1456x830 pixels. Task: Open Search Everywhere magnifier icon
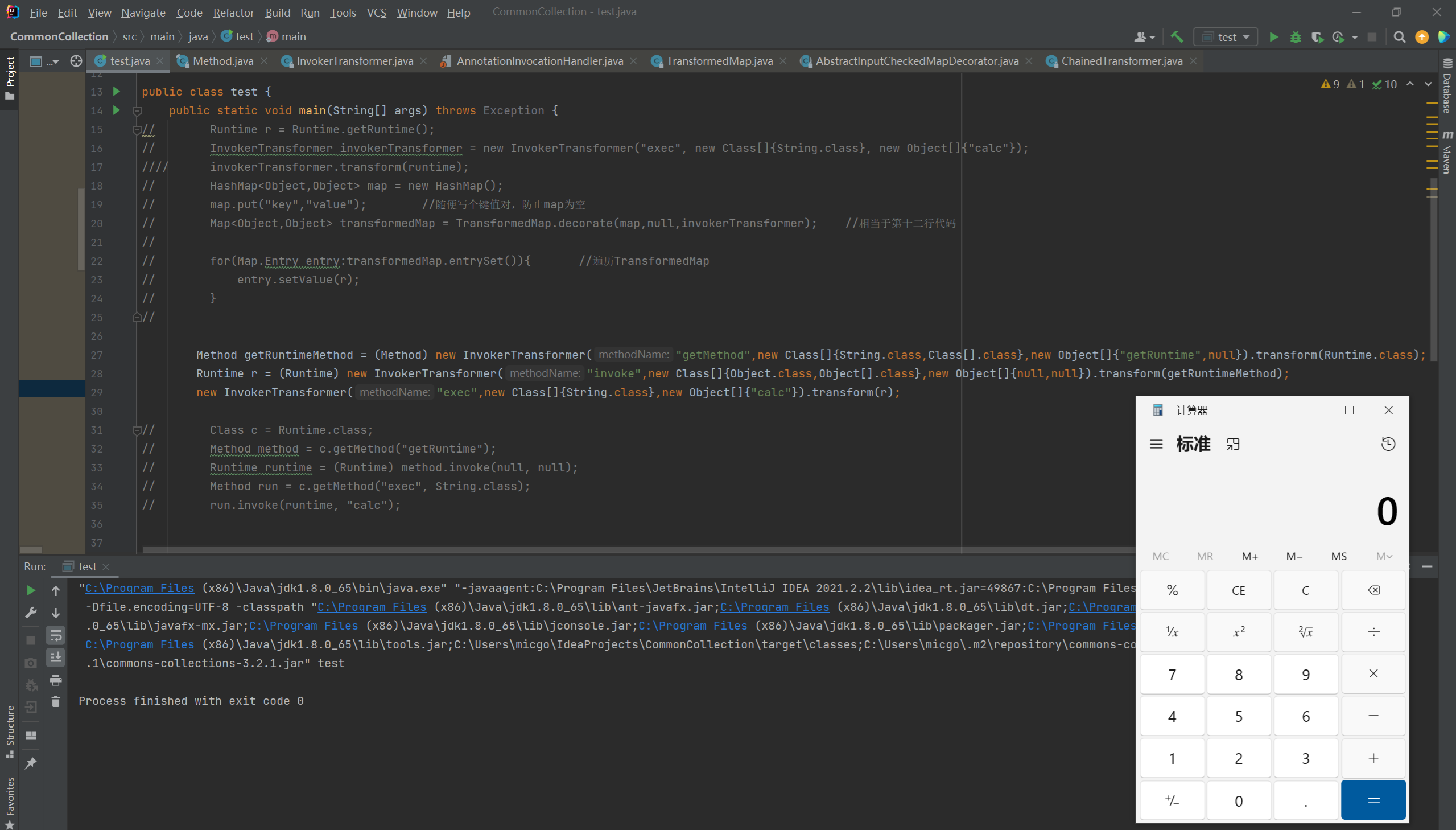click(x=1399, y=37)
